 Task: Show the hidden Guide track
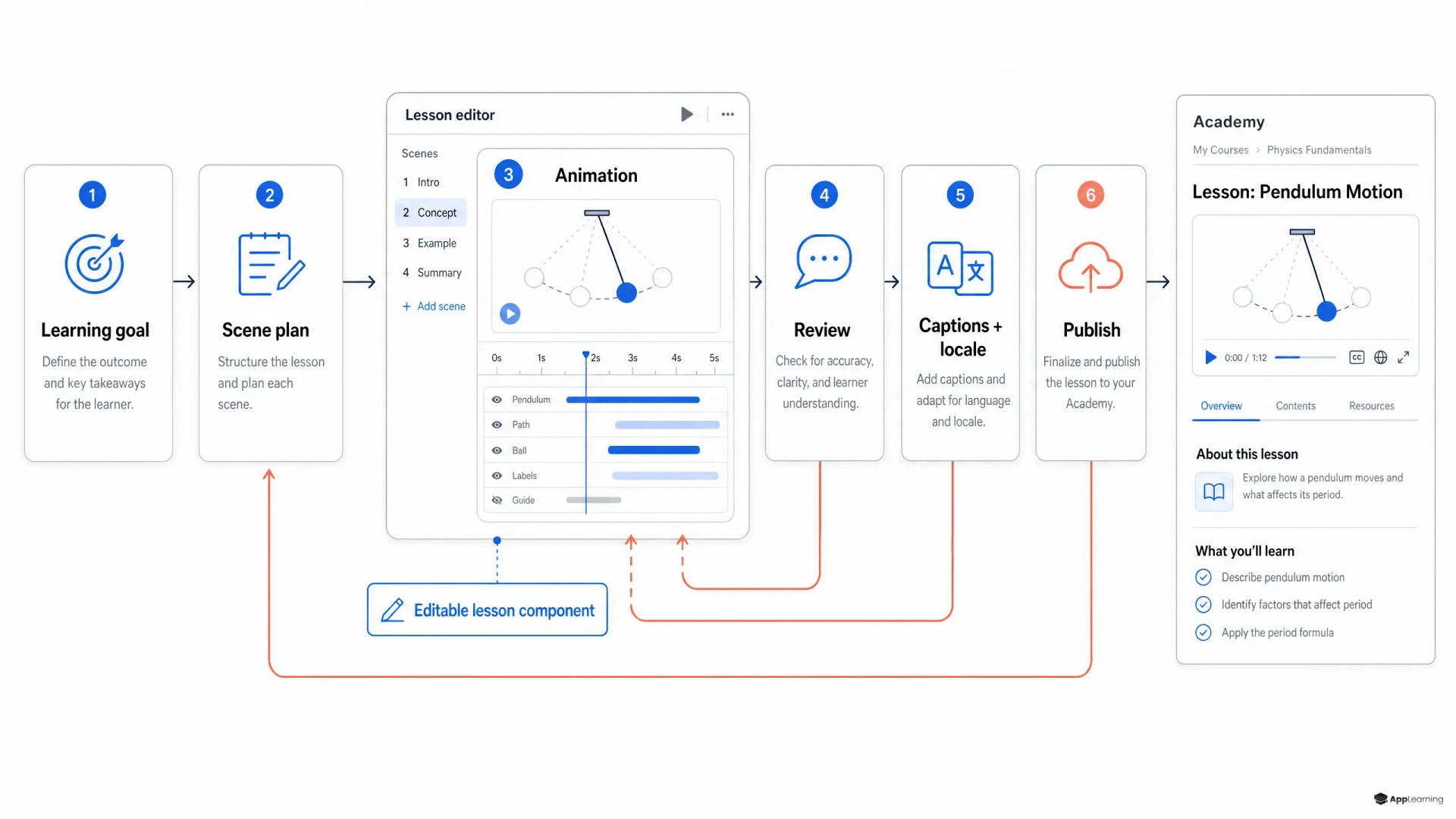click(x=497, y=500)
